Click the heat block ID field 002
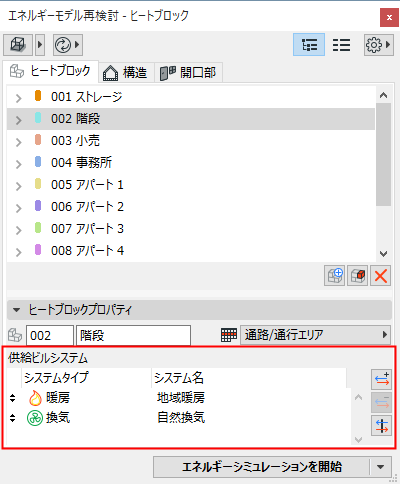The width and height of the screenshot is (400, 484). (x=50, y=335)
